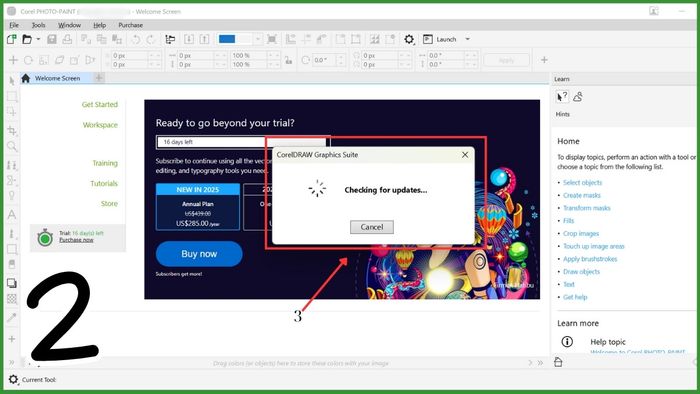Open Options with the gear icon
Screen dimensions: 700x394
[x=409, y=39]
